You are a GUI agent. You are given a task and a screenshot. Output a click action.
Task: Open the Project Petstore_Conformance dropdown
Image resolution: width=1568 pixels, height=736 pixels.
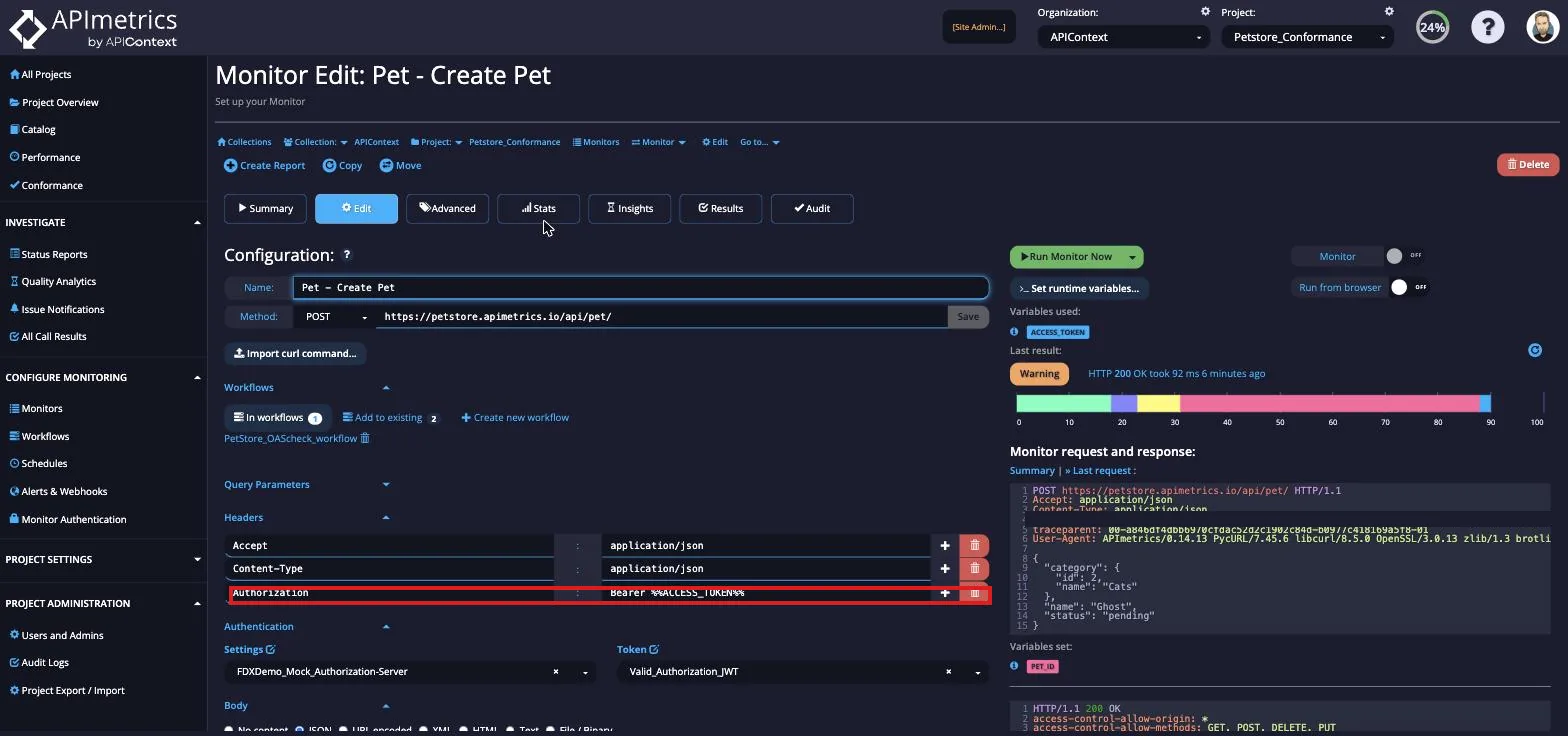tap(1307, 37)
